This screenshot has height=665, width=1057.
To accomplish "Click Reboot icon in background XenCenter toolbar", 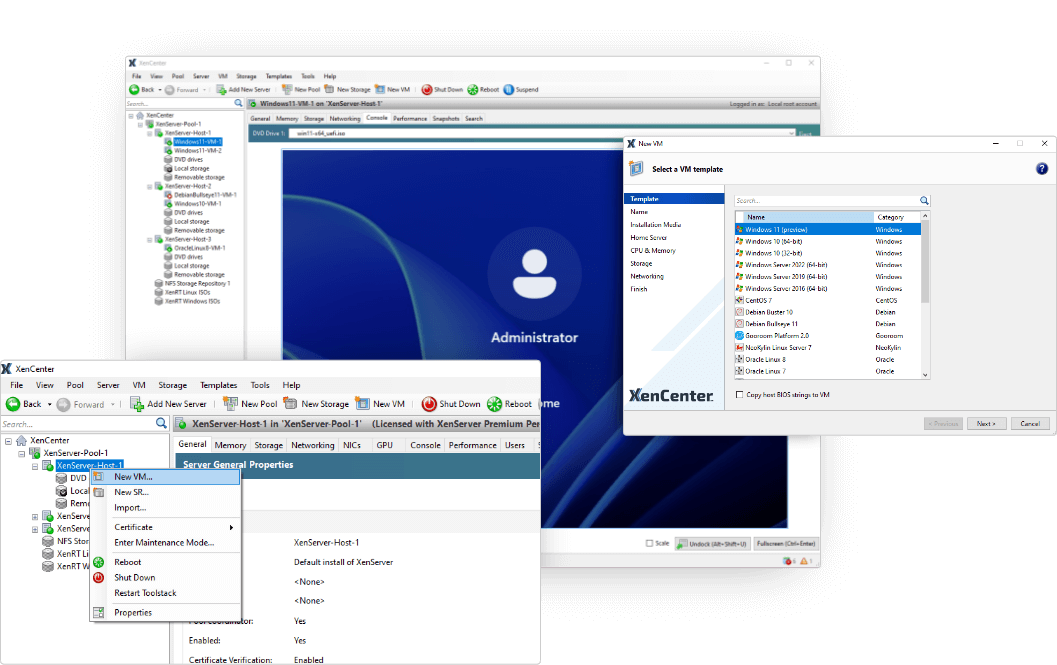I will coord(473,89).
